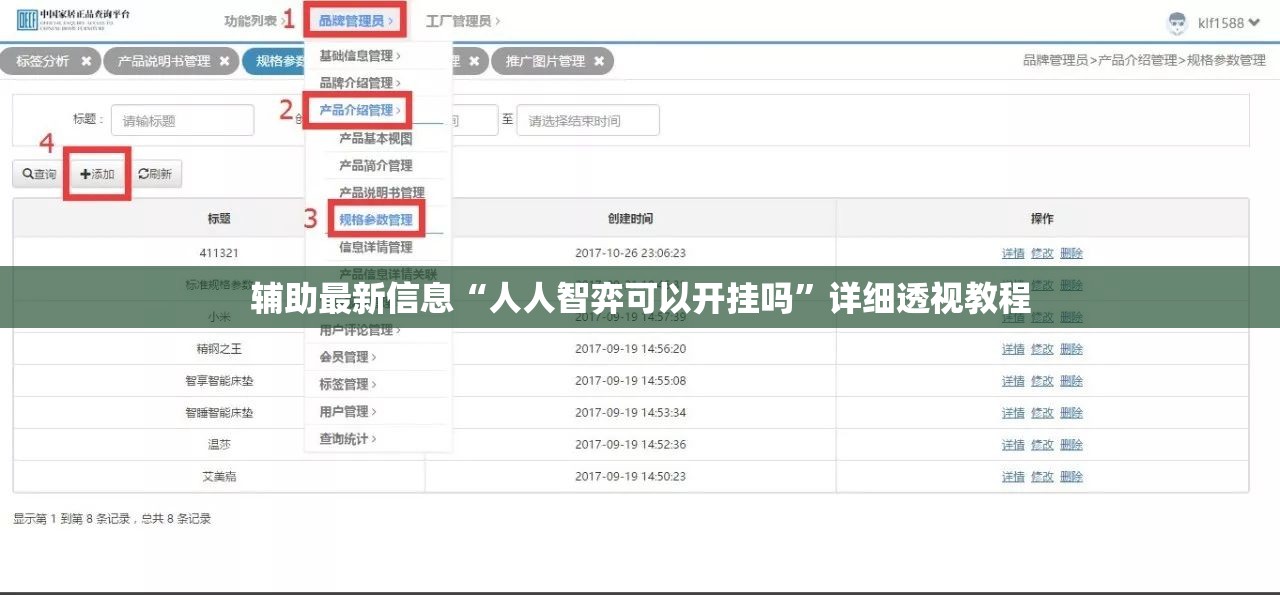The image size is (1280, 595).
Task: Select 产品基本视图 menu entry
Action: [x=375, y=138]
